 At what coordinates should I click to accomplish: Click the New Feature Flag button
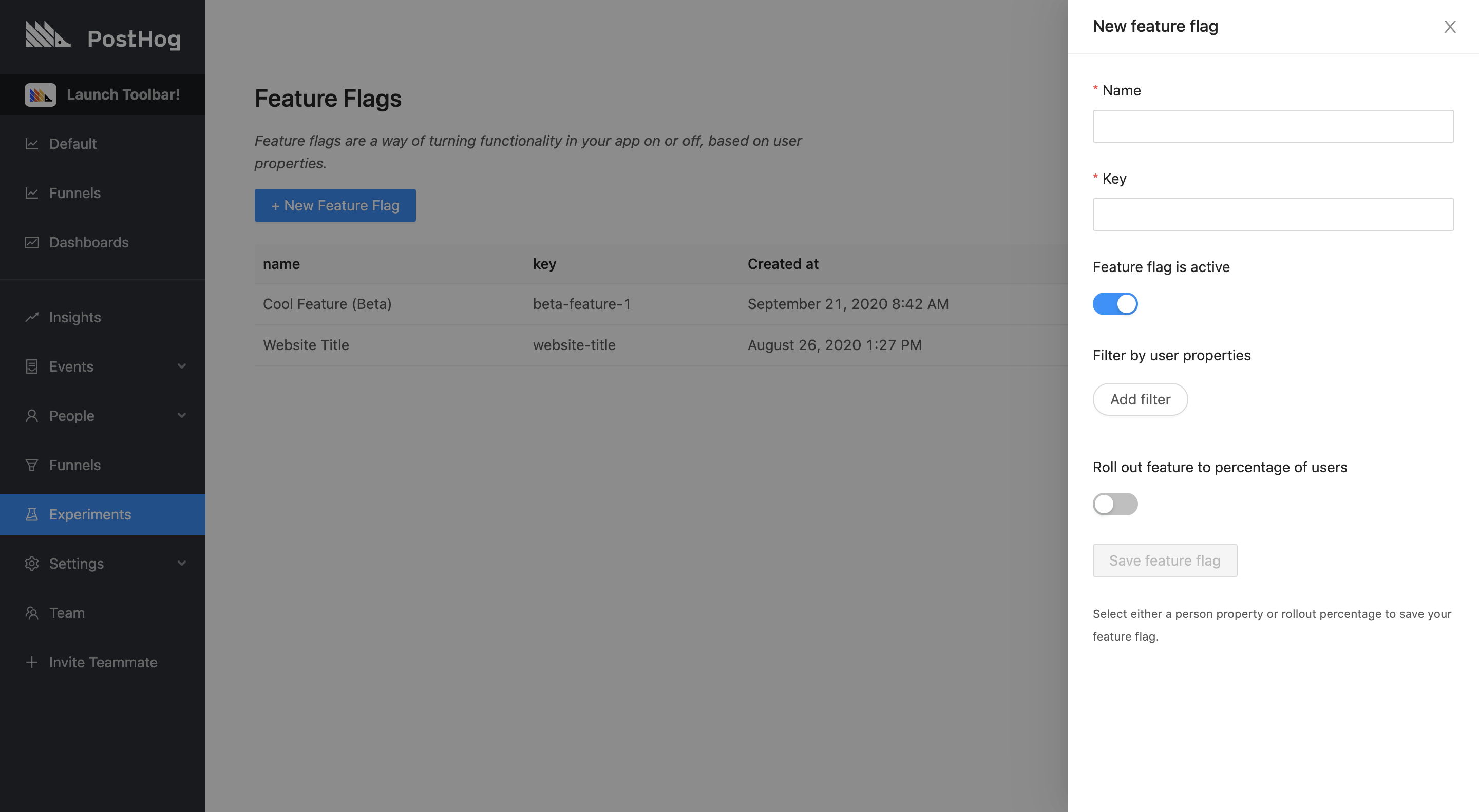pos(336,205)
